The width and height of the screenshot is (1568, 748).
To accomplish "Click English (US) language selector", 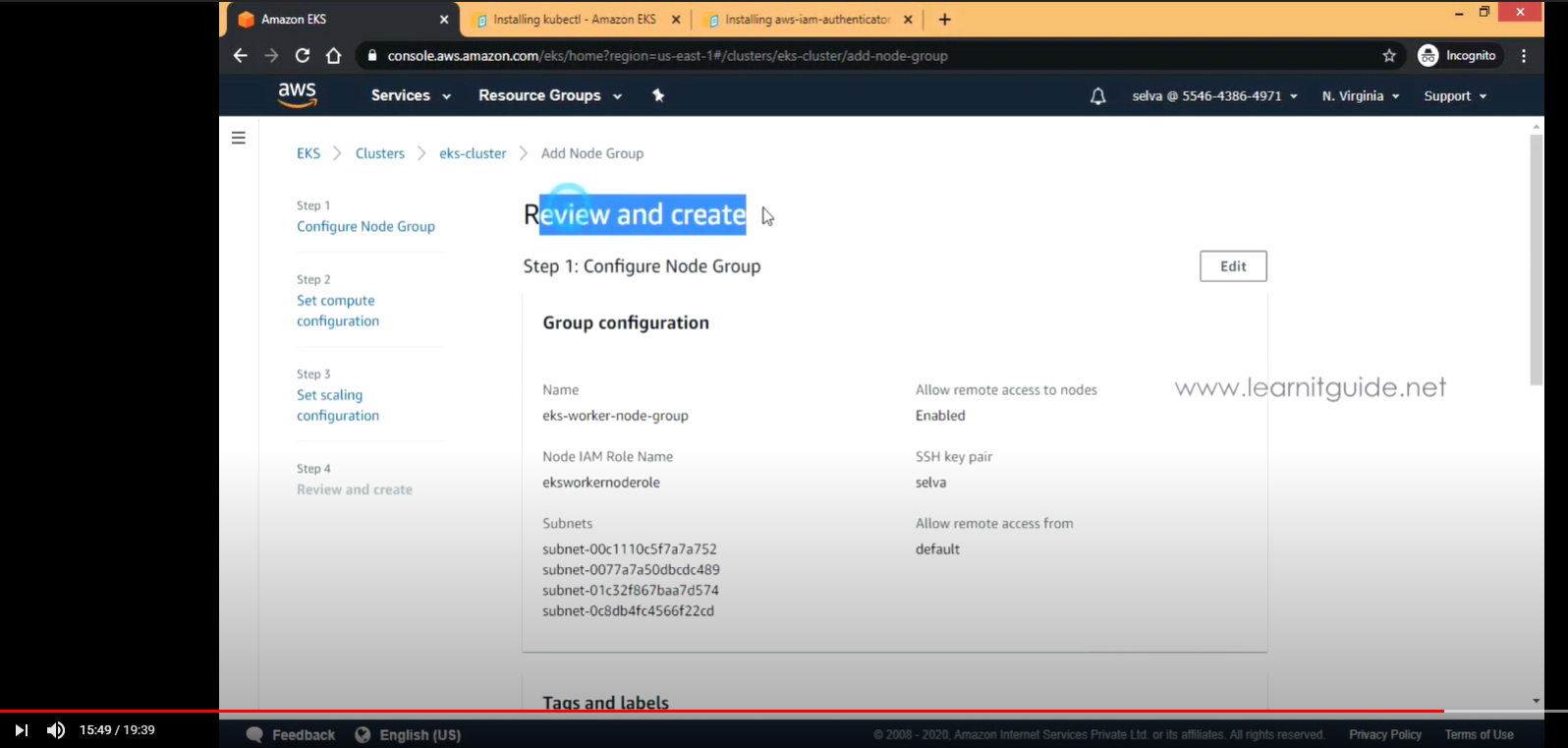I will [x=420, y=735].
